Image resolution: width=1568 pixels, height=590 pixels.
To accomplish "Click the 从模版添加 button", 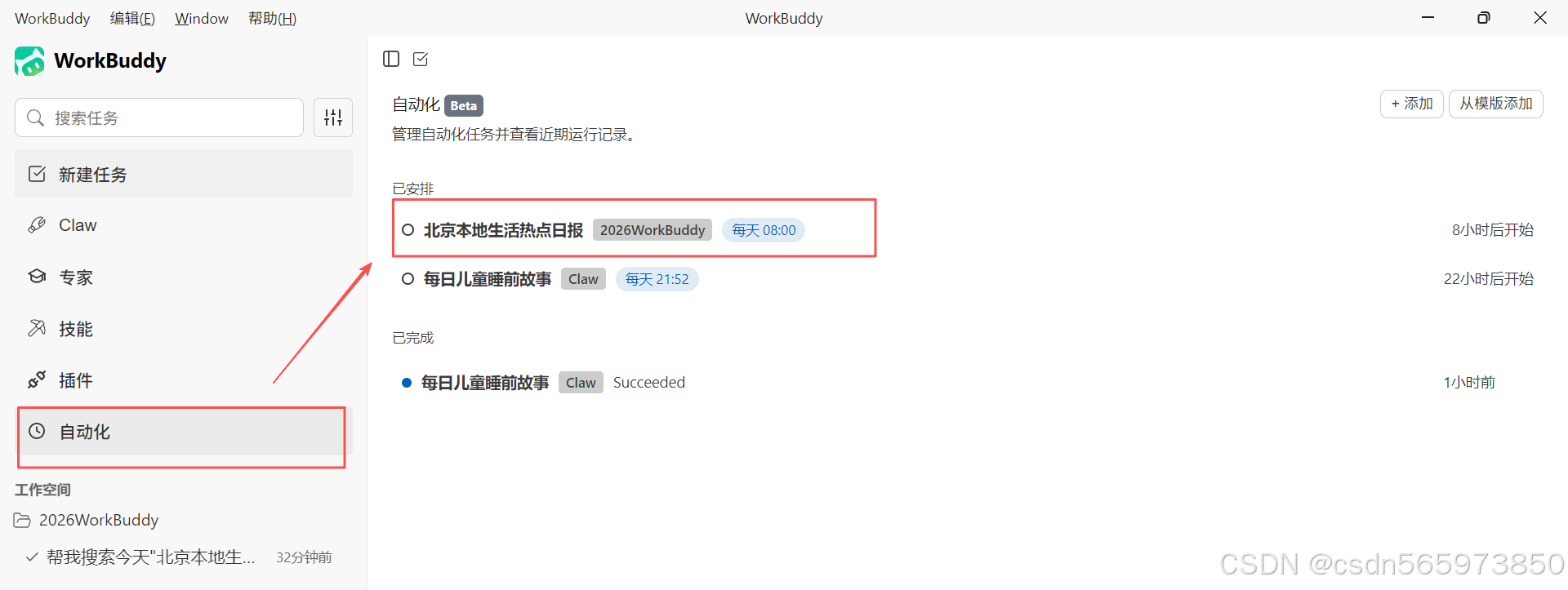I will pos(1496,104).
